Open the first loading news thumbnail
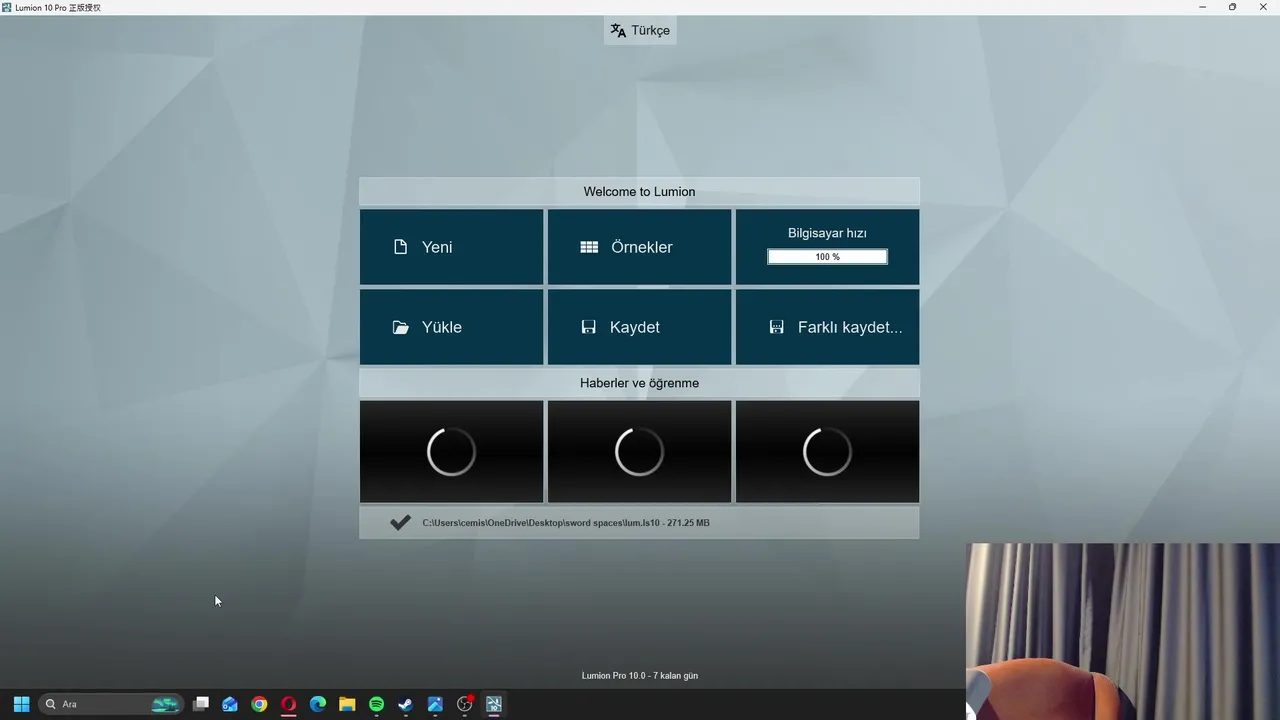This screenshot has height=720, width=1280. pyautogui.click(x=451, y=452)
